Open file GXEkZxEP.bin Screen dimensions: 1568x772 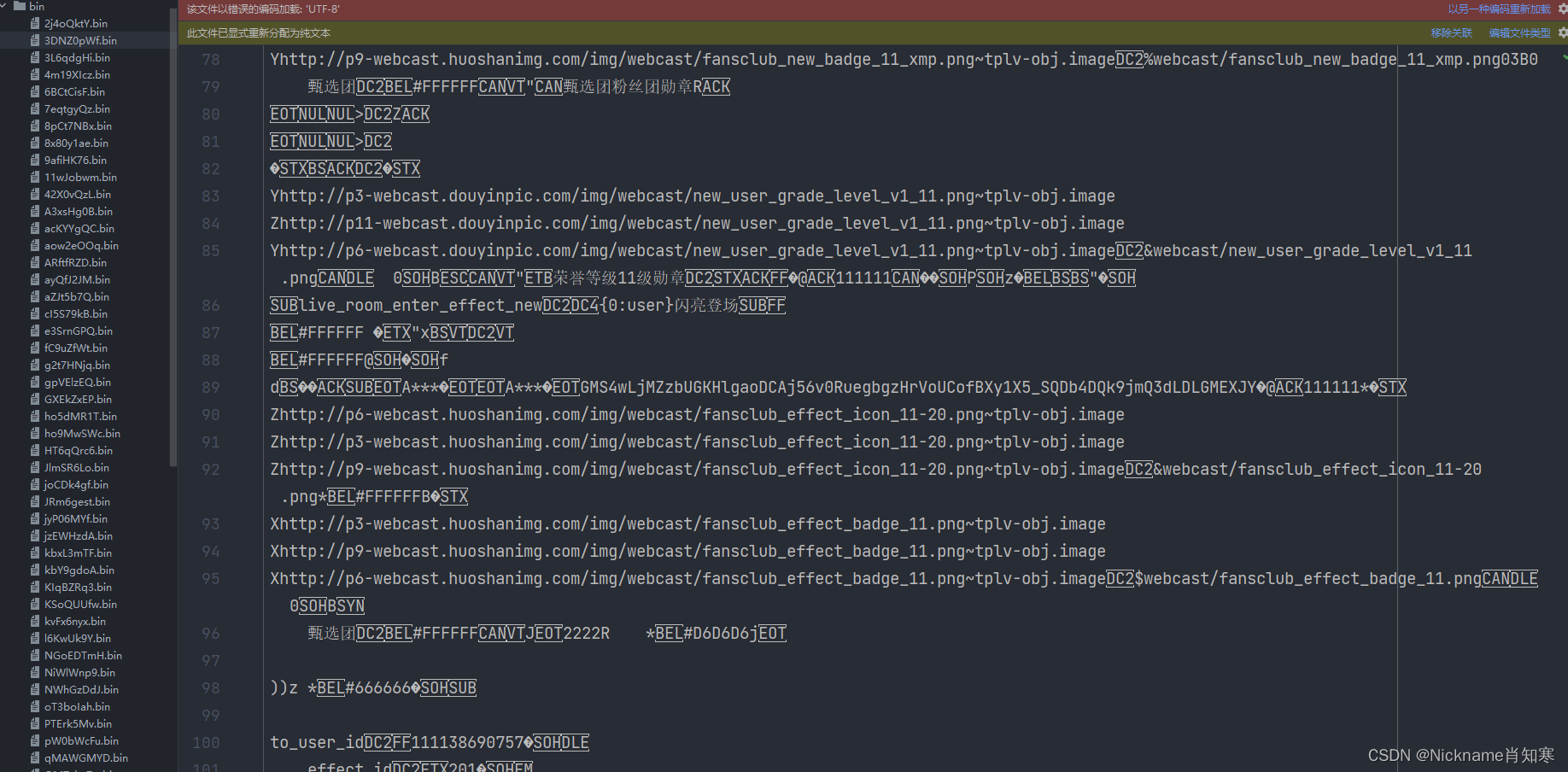78,399
